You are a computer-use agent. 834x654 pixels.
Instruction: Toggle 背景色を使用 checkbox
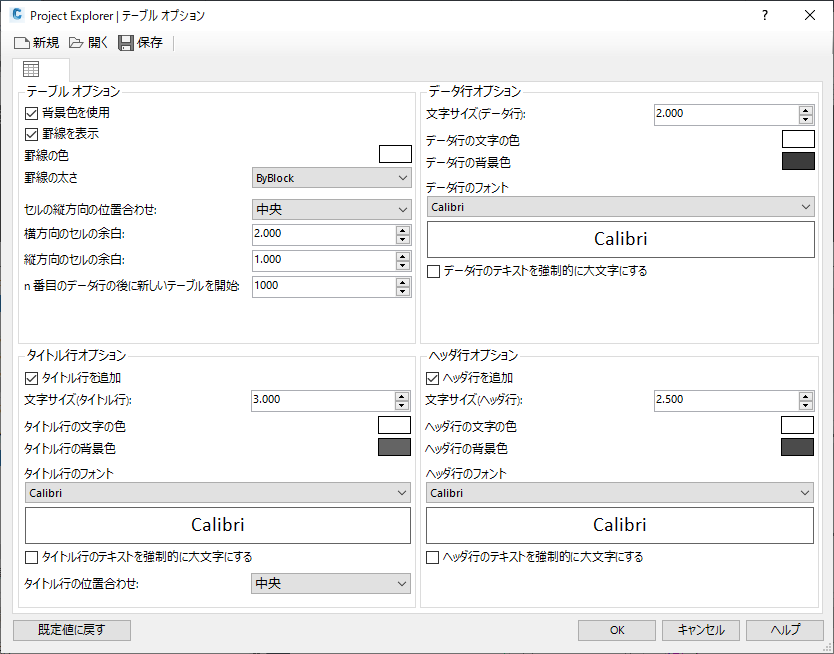pos(31,114)
